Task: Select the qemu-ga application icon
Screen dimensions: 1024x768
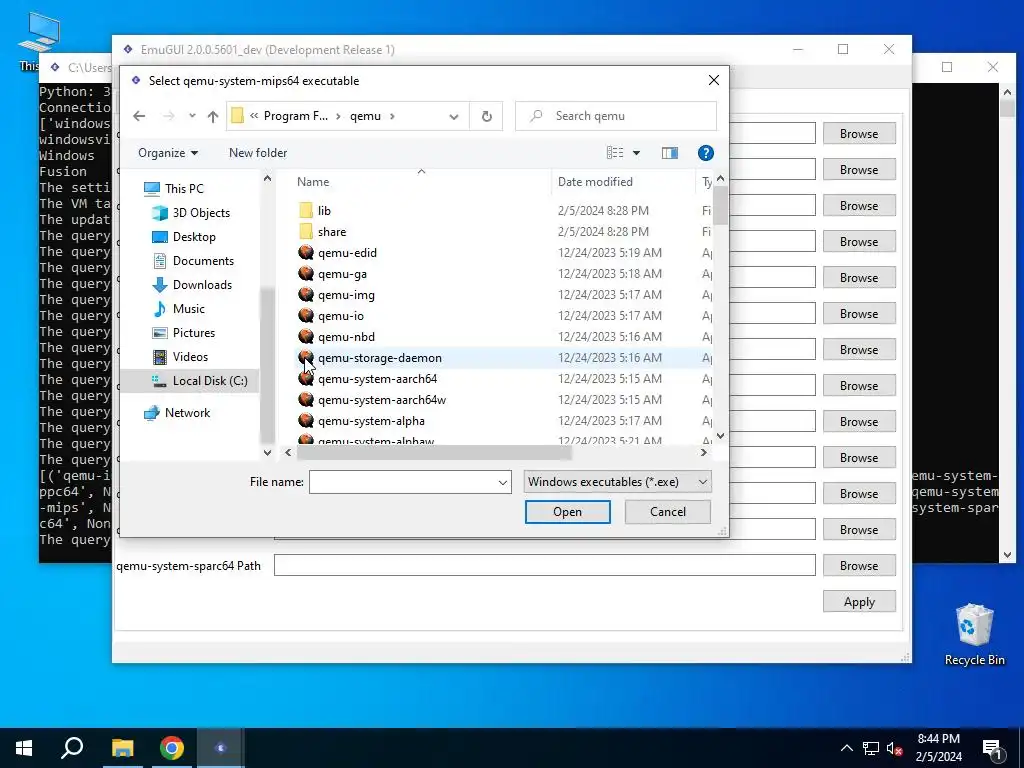Action: pos(306,274)
